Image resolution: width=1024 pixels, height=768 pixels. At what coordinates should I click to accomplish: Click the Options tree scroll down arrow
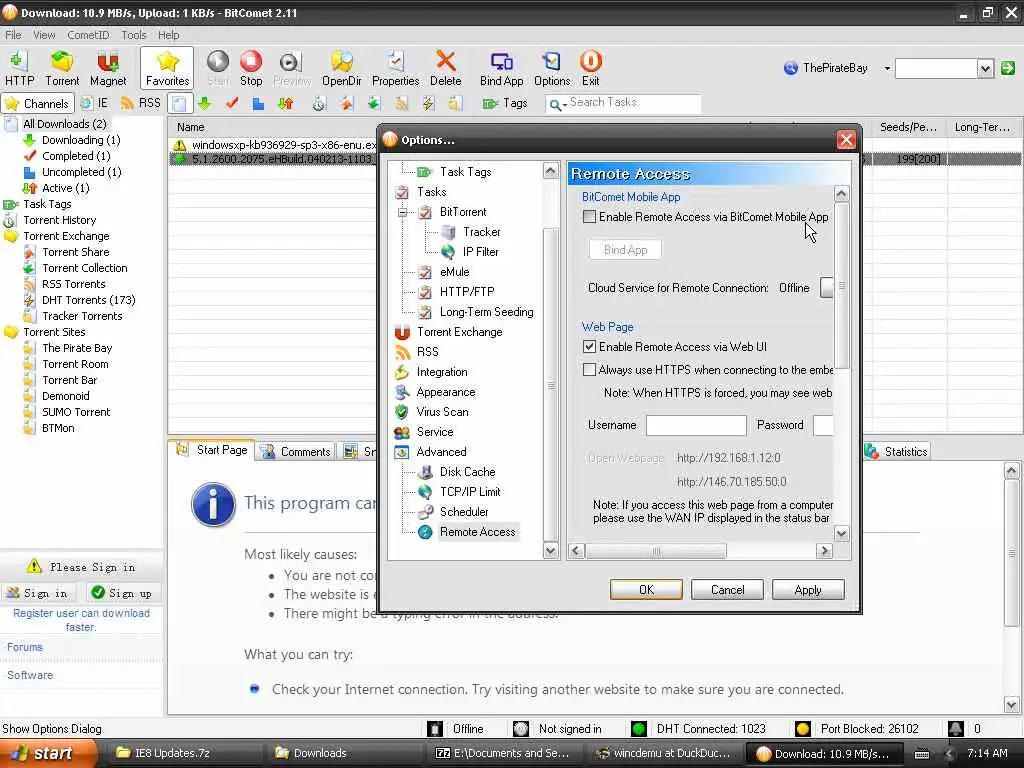coord(551,551)
